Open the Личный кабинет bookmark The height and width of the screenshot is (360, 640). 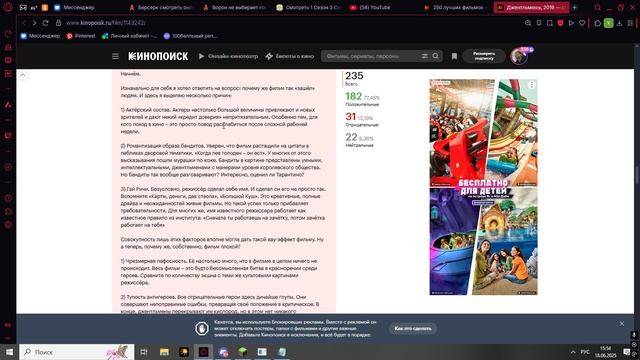click(x=129, y=36)
